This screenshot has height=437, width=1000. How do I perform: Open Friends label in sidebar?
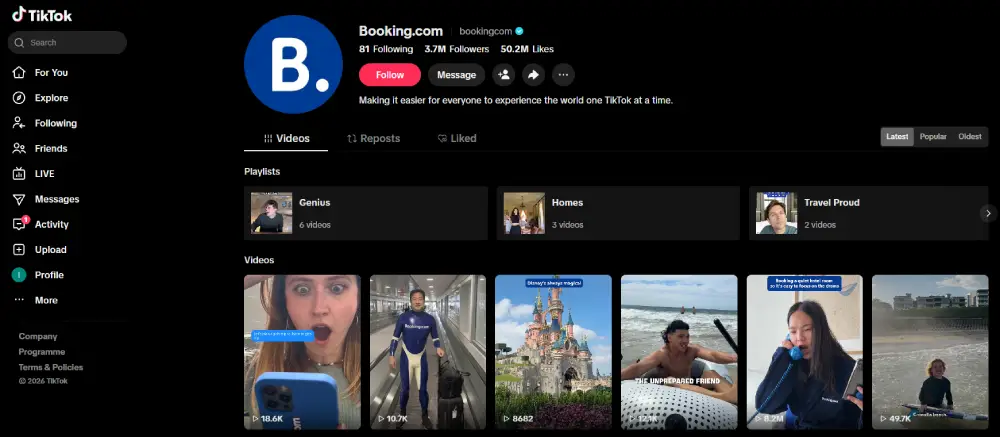(x=51, y=149)
